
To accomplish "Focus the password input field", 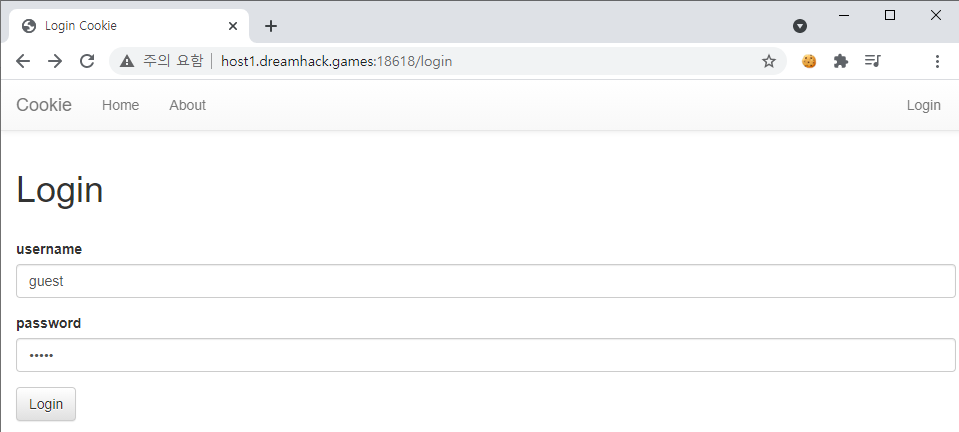I will pyautogui.click(x=486, y=355).
